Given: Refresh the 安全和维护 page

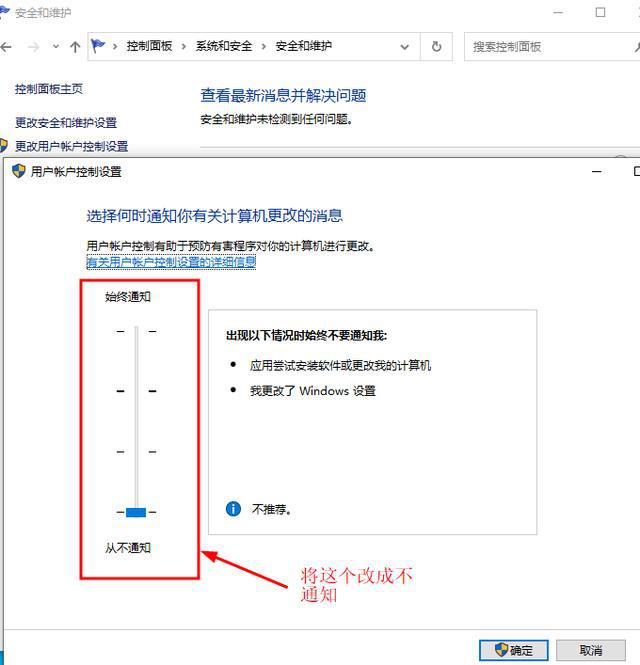Looking at the screenshot, I should pos(436,47).
